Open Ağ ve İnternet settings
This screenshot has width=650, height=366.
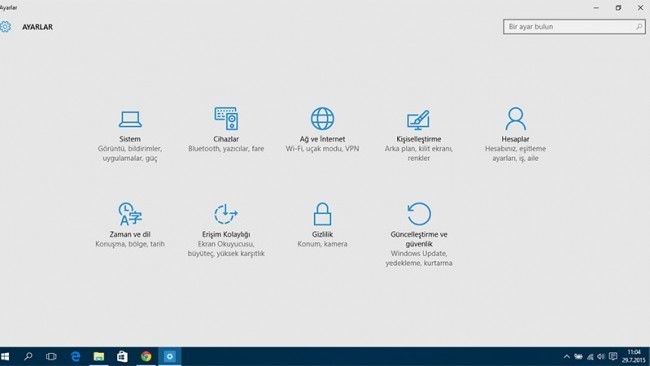coord(322,131)
